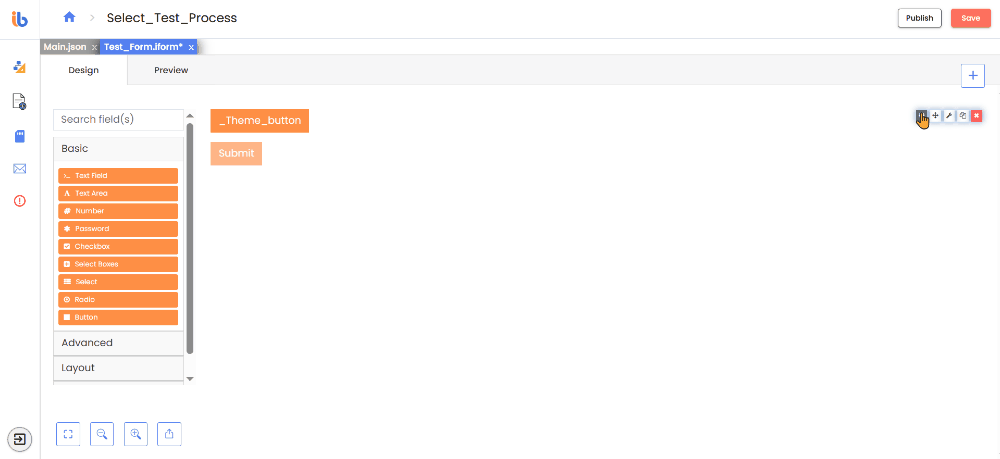
Task: Collapse the Basic field group
Action: [x=119, y=149]
